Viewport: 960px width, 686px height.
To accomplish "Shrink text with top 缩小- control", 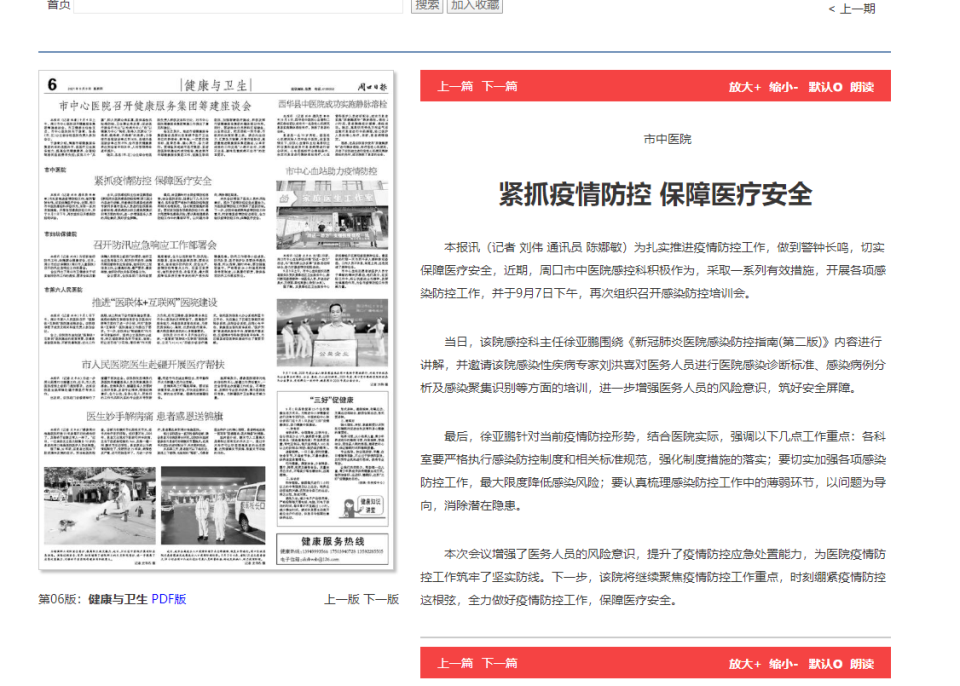I will 783,87.
